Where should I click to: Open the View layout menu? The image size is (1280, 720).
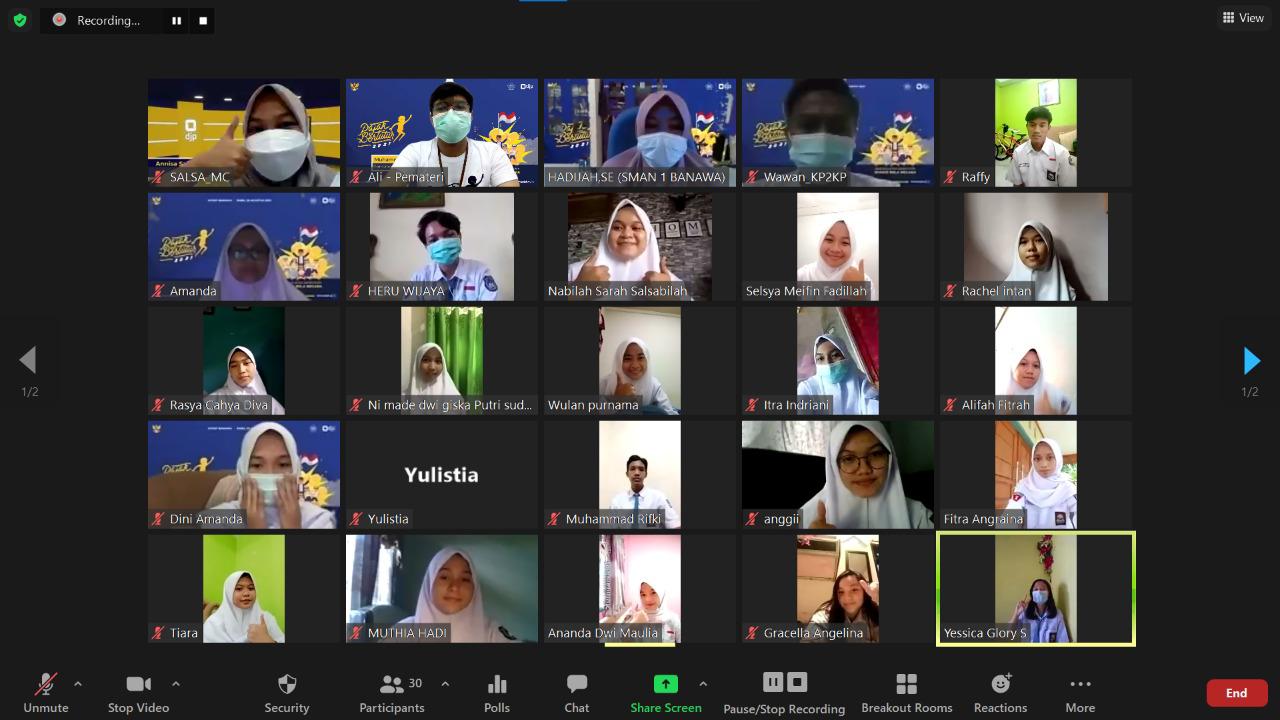click(1243, 18)
